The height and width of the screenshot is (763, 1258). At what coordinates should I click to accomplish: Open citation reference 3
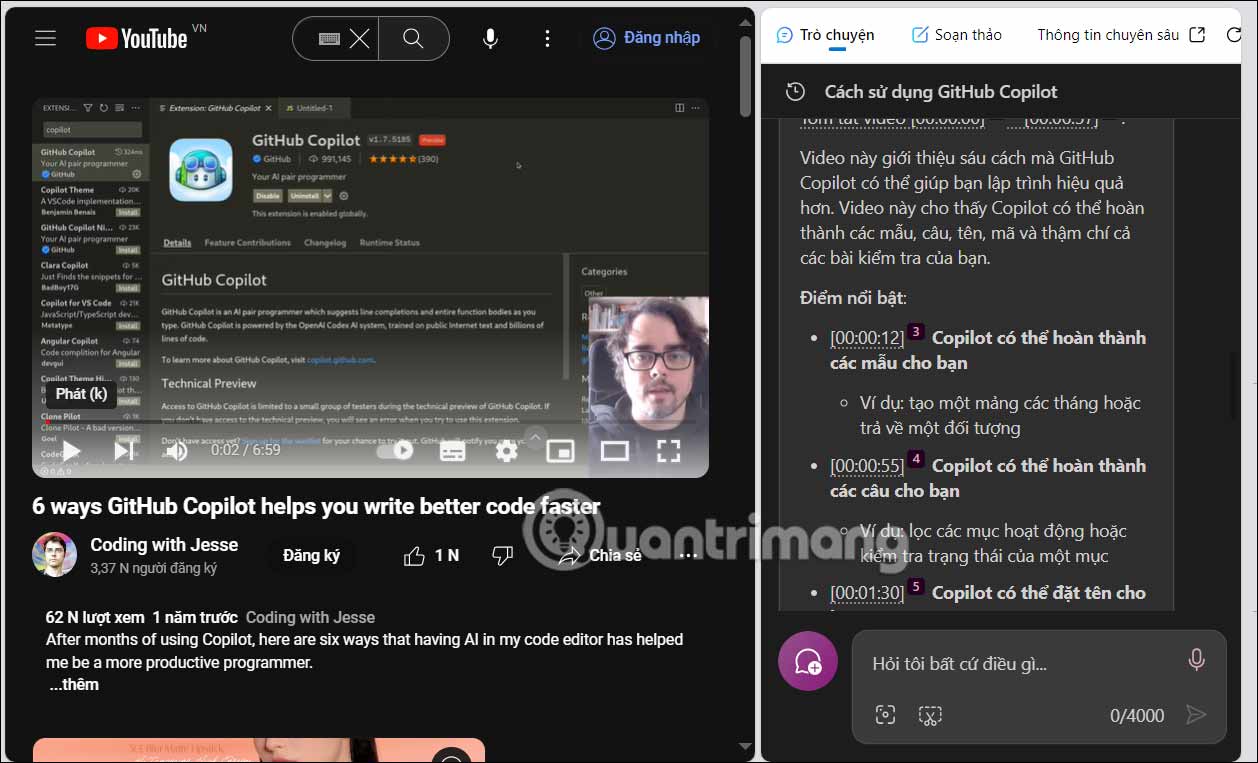pyautogui.click(x=916, y=332)
